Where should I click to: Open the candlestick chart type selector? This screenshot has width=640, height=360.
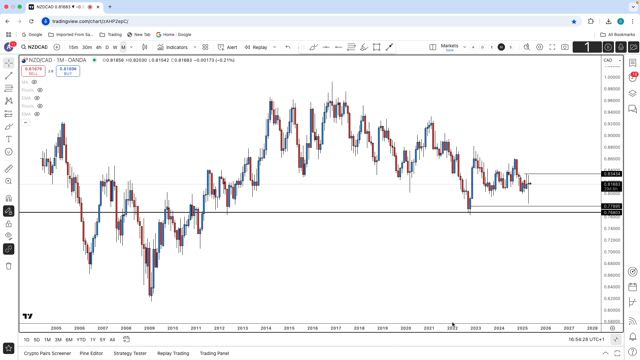(144, 47)
